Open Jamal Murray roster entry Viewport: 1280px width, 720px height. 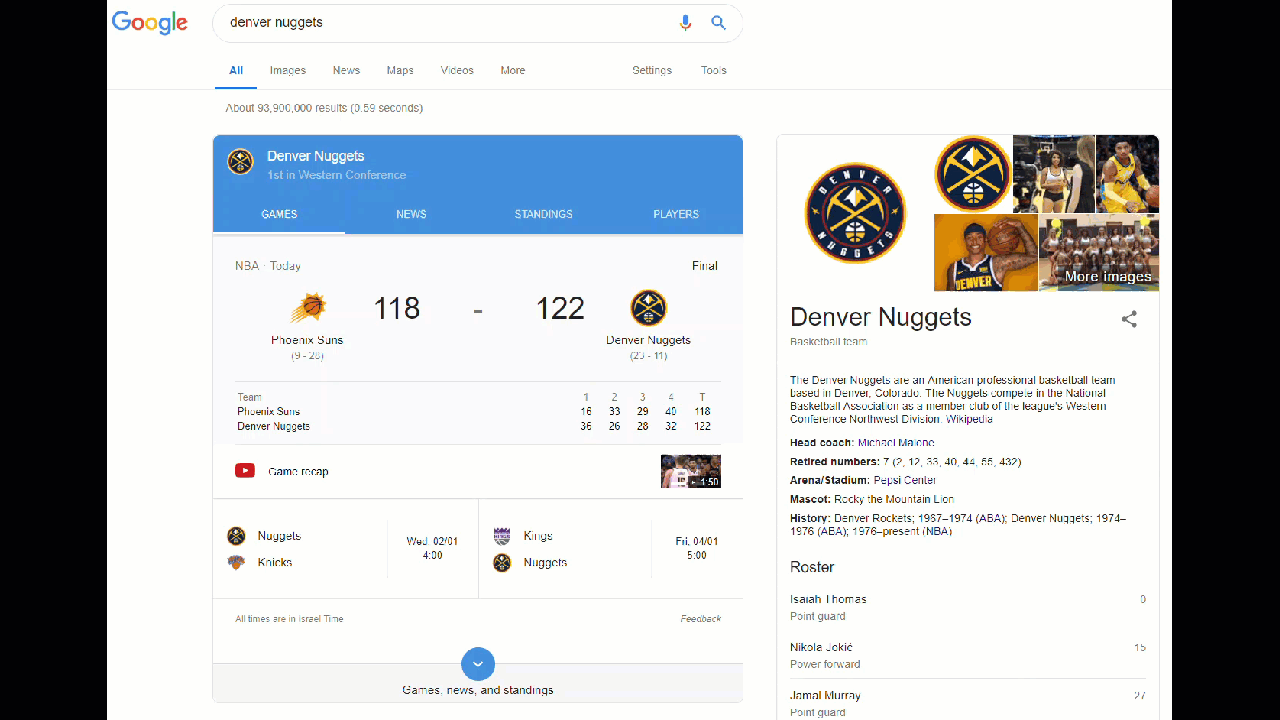968,703
